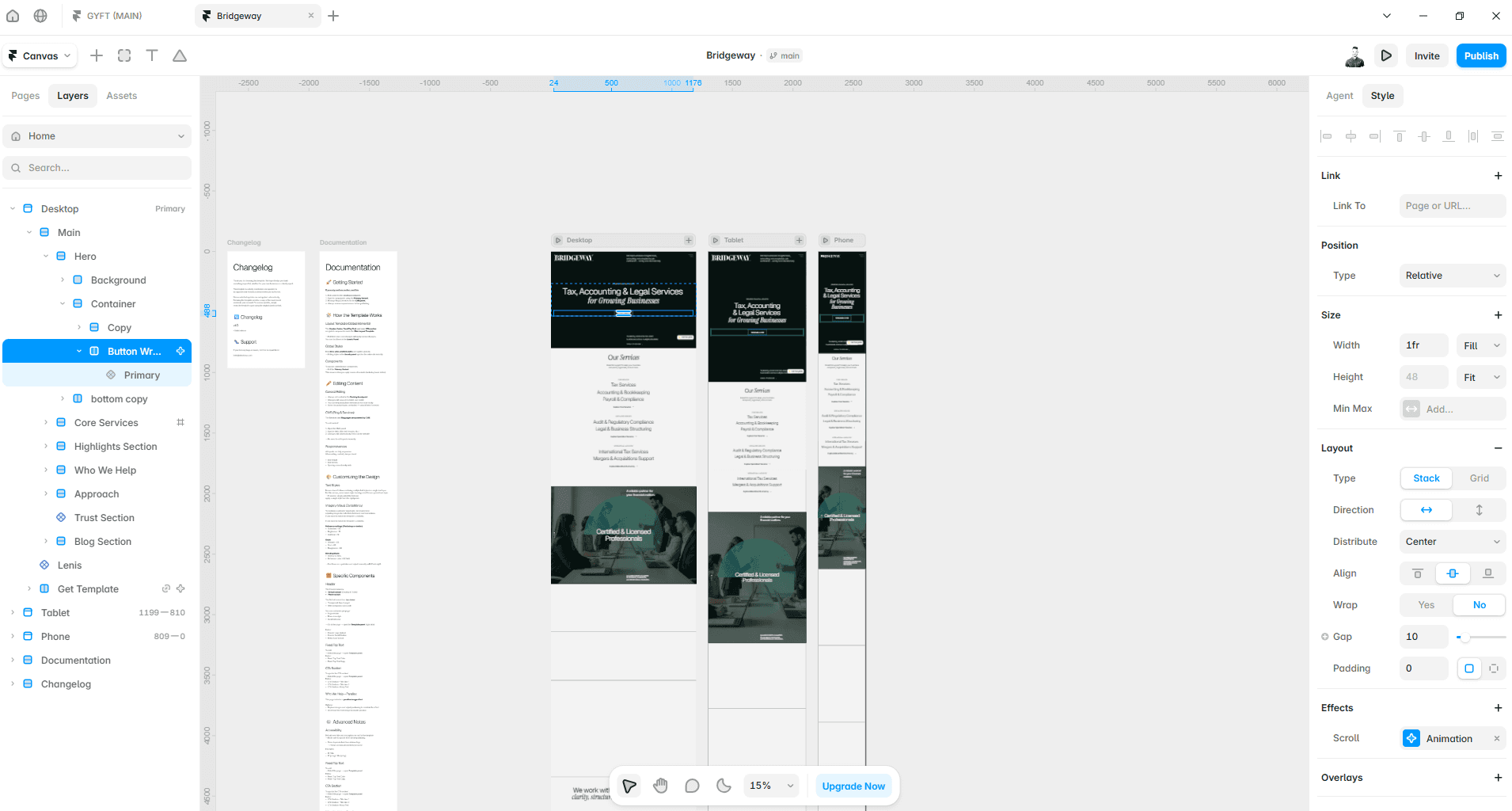This screenshot has width=1512, height=811.
Task: Add an effect with the Effects plus icon
Action: point(1498,708)
